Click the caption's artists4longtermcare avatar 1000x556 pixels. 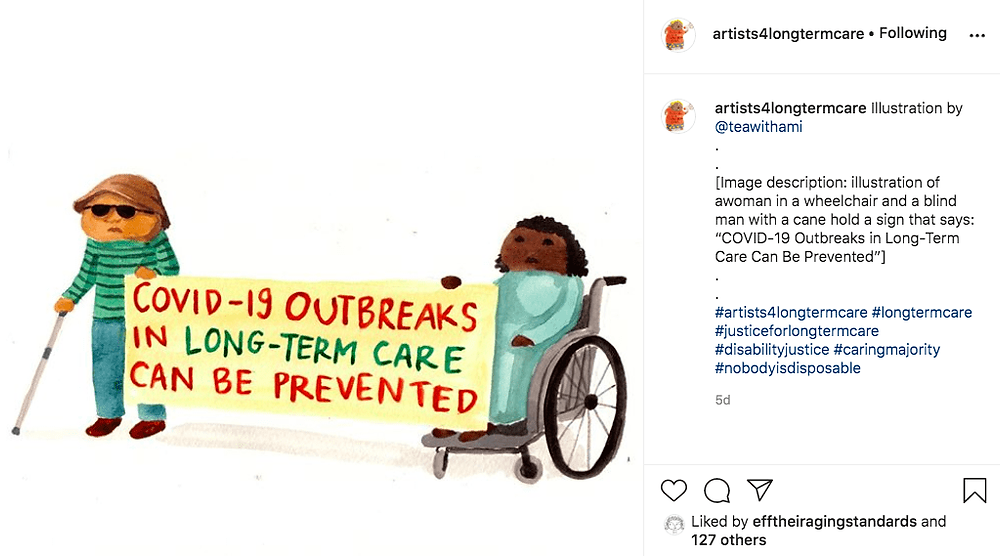click(x=678, y=116)
